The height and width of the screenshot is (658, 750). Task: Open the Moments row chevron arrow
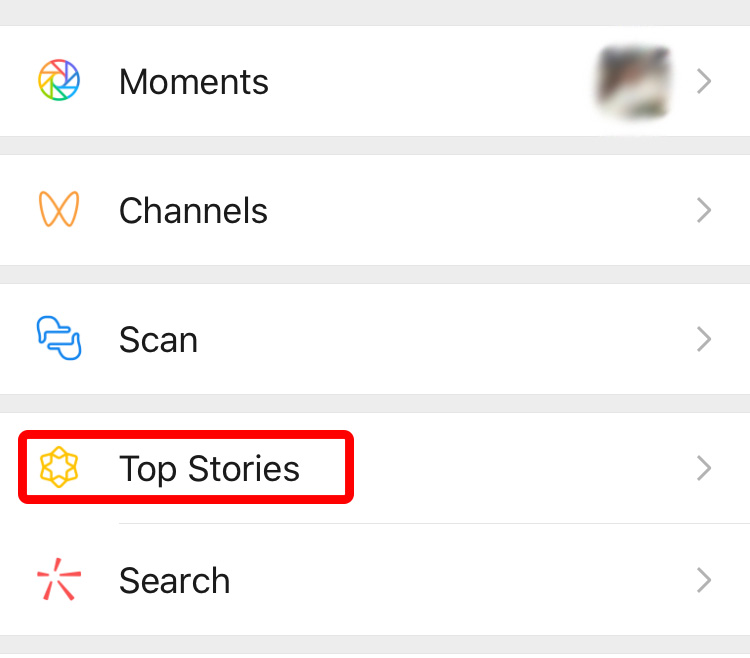704,81
